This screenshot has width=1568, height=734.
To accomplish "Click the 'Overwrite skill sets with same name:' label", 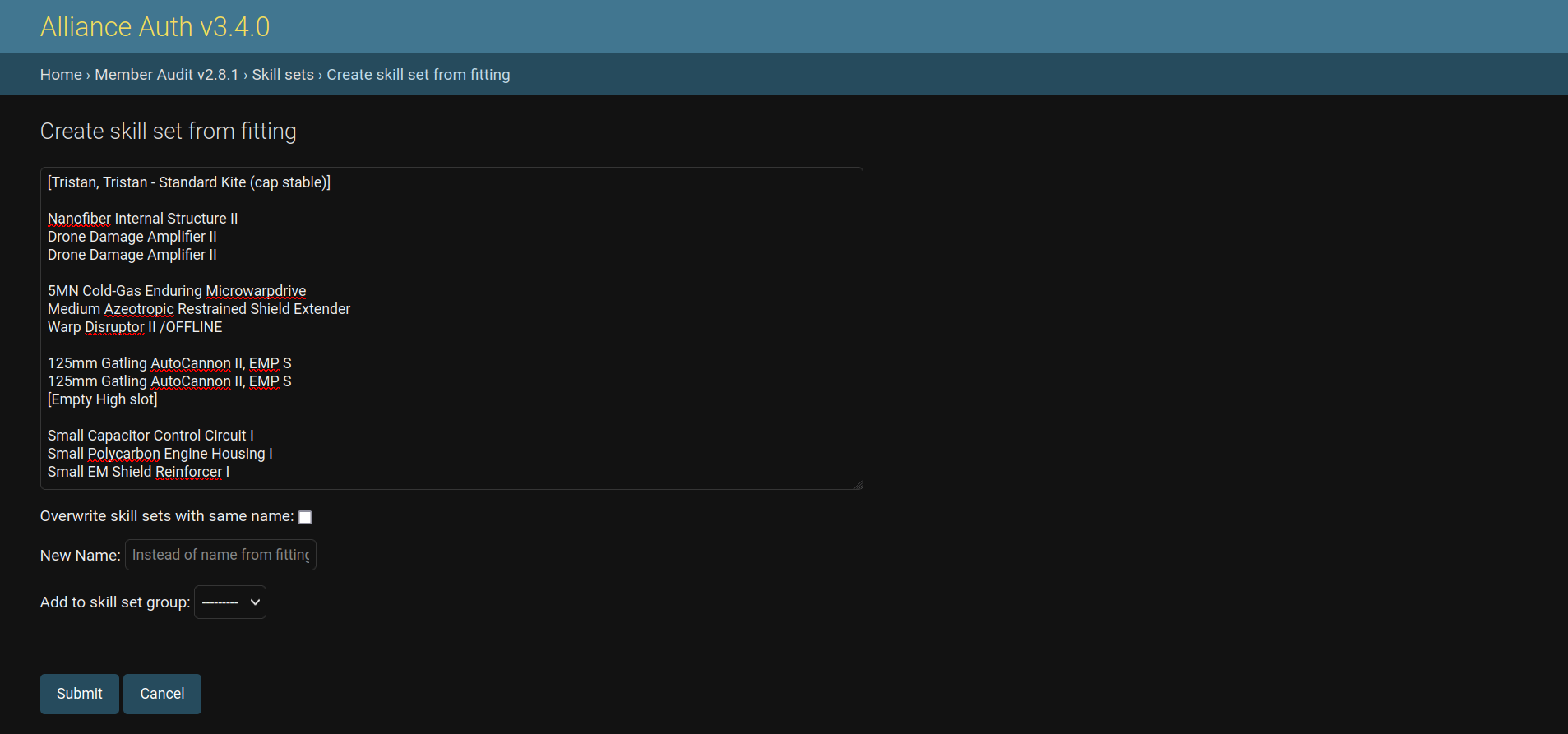I will tap(167, 516).
